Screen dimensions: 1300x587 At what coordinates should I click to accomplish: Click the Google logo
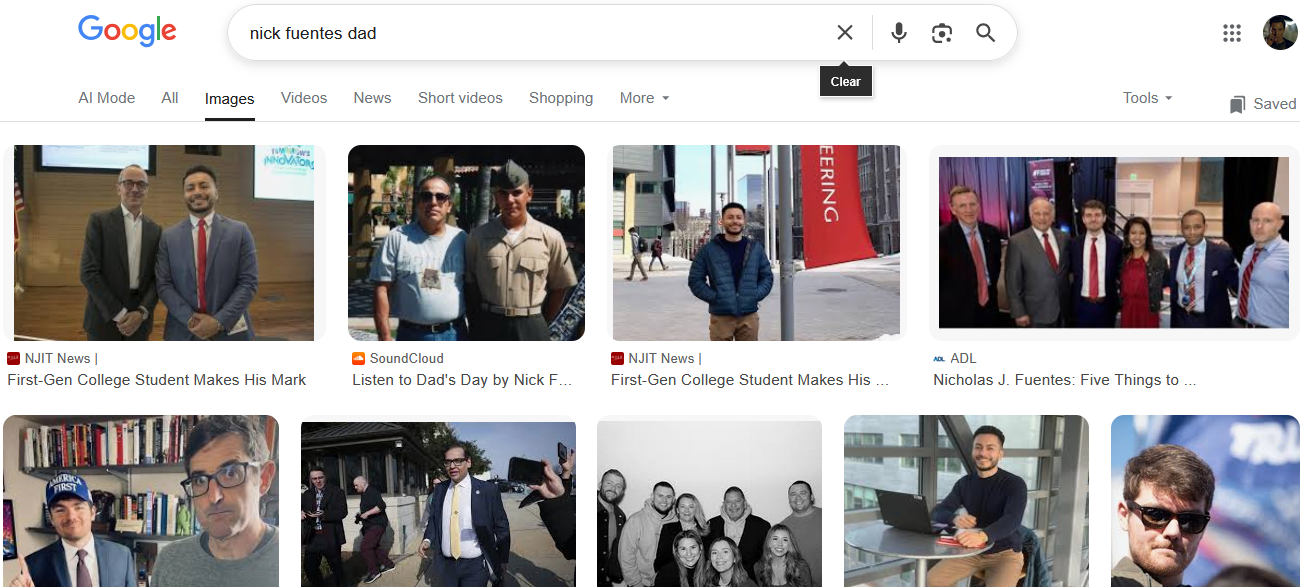point(127,31)
